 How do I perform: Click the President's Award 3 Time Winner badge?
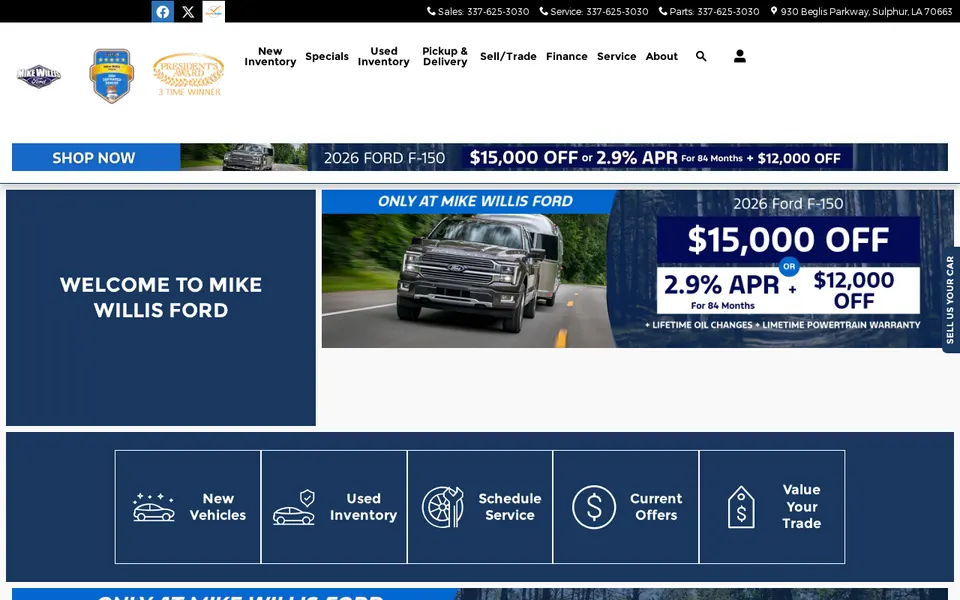click(x=189, y=75)
